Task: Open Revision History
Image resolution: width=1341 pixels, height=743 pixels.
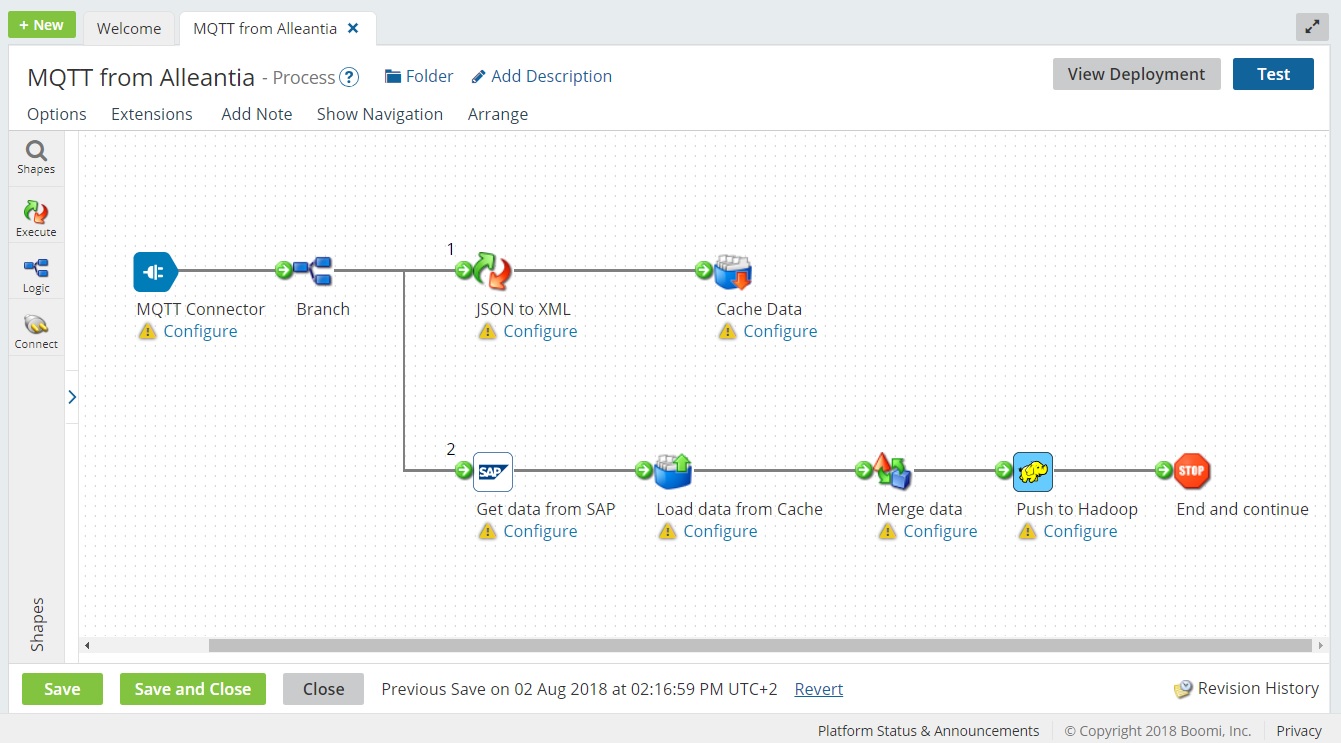Action: point(1247,688)
